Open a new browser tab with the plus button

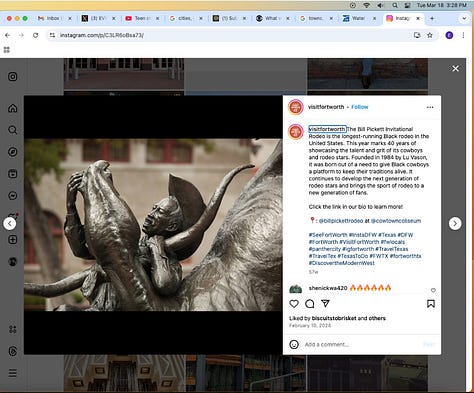coord(432,18)
